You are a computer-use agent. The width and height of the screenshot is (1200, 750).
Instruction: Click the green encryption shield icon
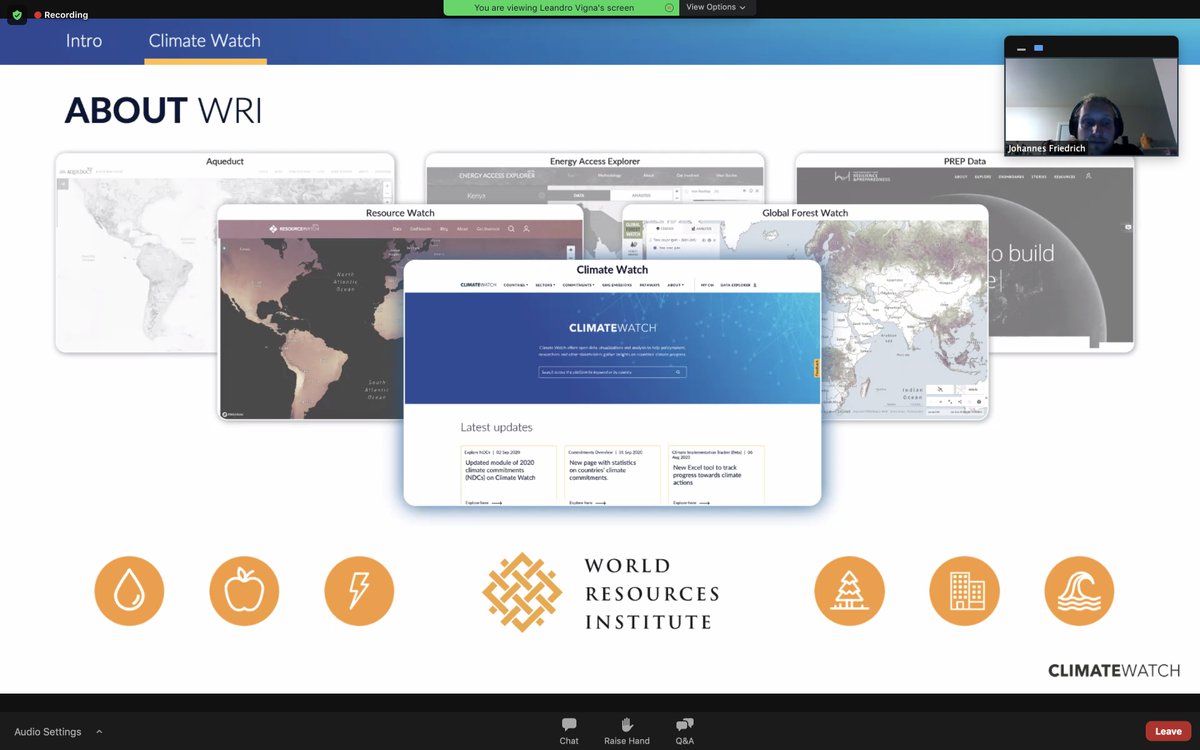coord(16,15)
